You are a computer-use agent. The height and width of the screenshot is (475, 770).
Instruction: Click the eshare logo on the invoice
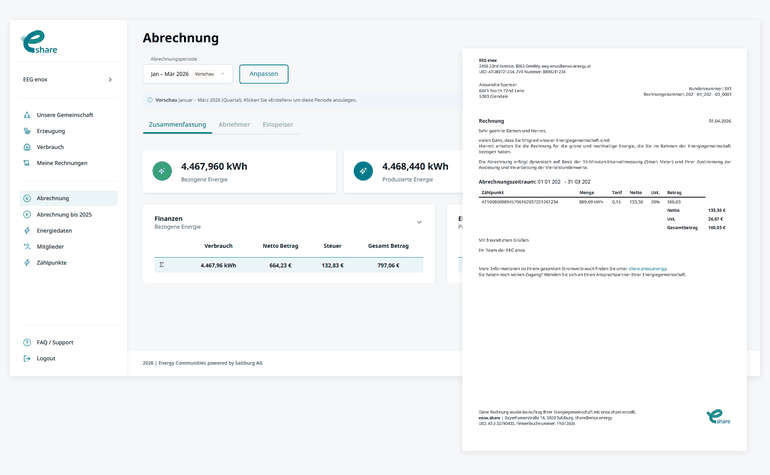point(718,417)
